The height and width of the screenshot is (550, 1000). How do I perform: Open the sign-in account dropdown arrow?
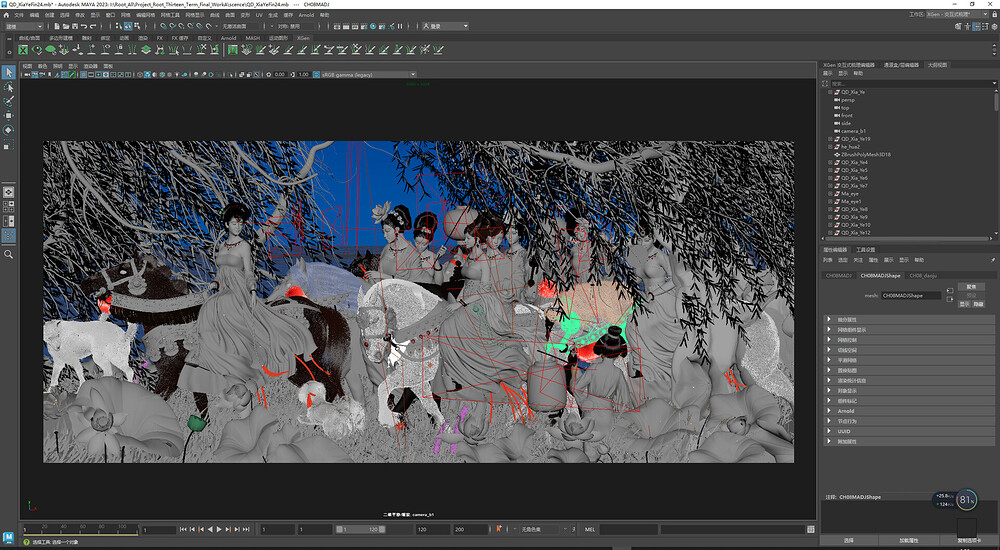tap(466, 26)
